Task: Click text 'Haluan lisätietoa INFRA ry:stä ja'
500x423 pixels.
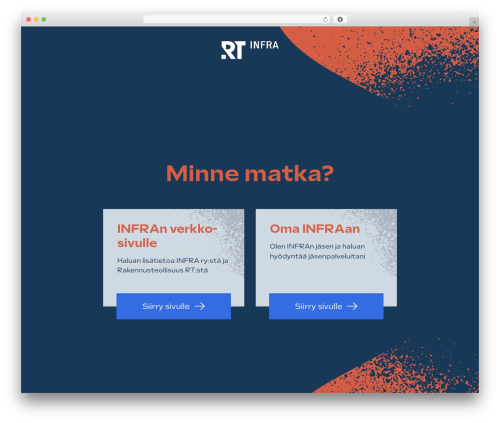Action: tap(173, 261)
